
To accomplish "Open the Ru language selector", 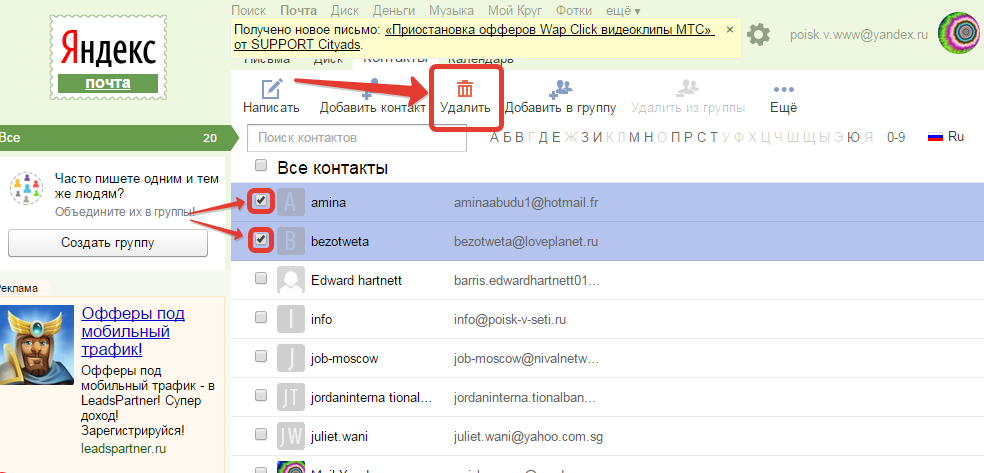I will click(946, 137).
